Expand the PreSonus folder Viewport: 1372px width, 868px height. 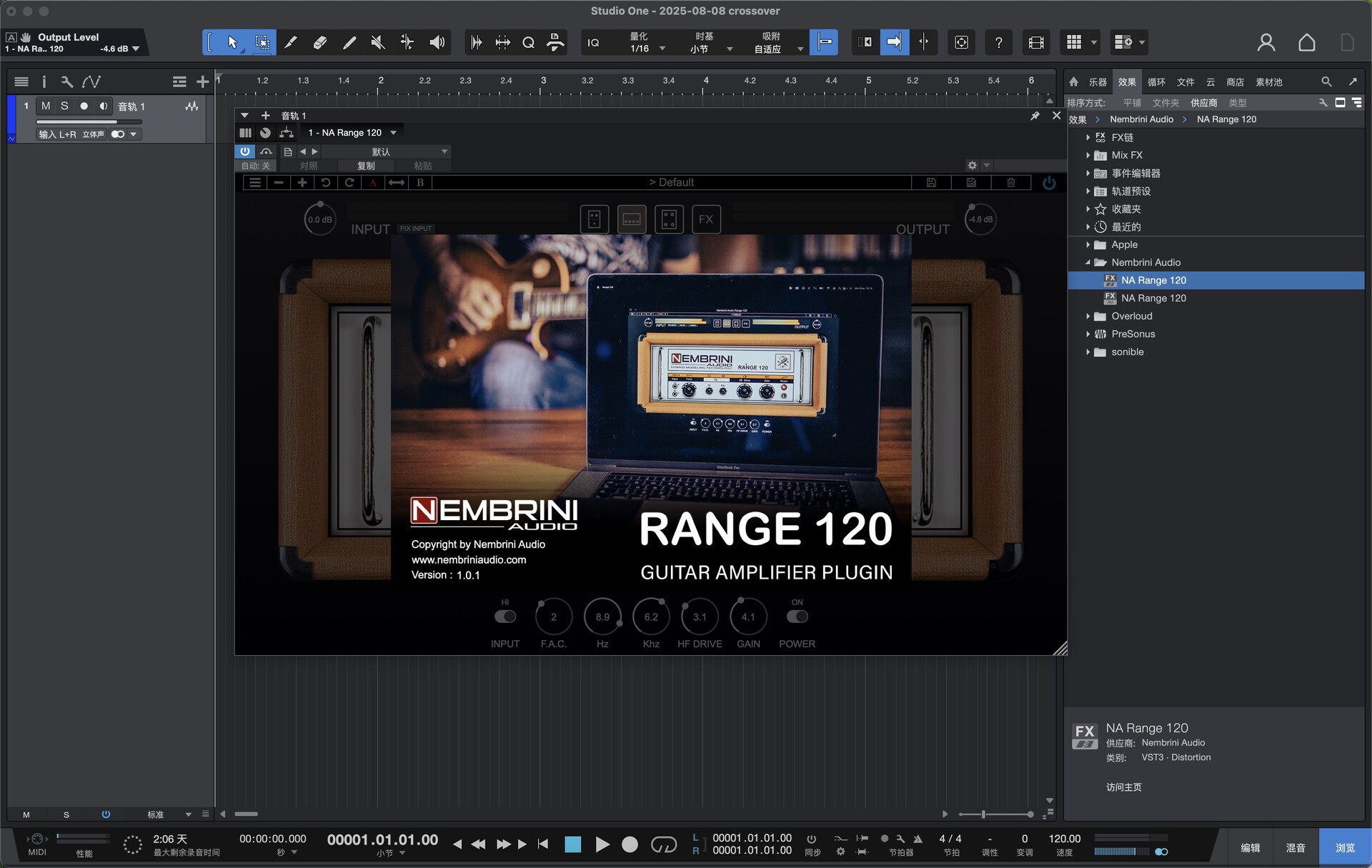(x=1088, y=334)
